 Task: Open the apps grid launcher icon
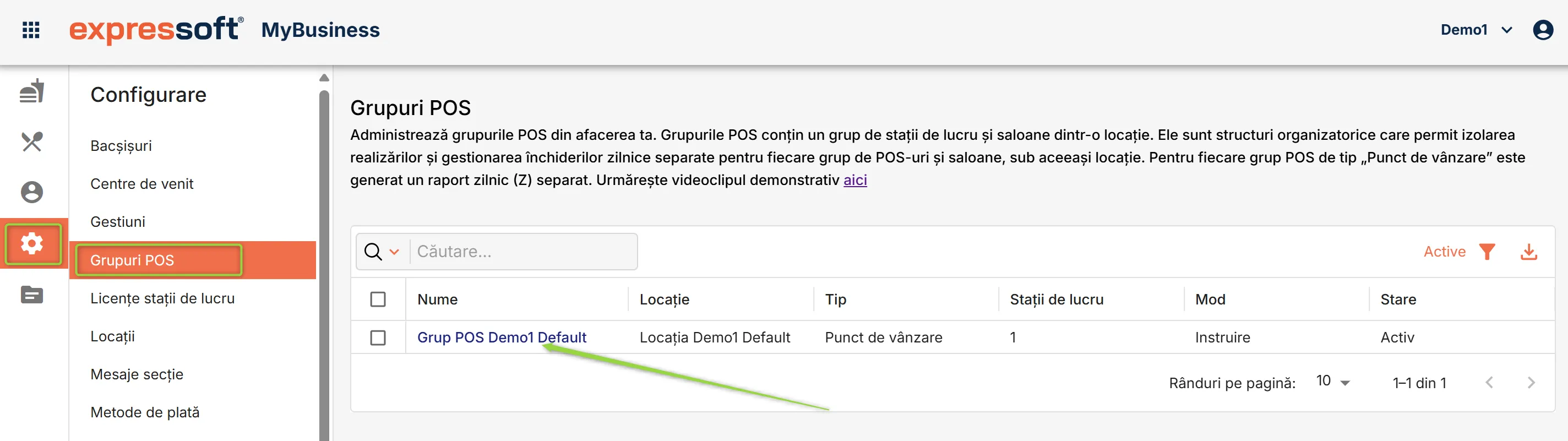(31, 30)
